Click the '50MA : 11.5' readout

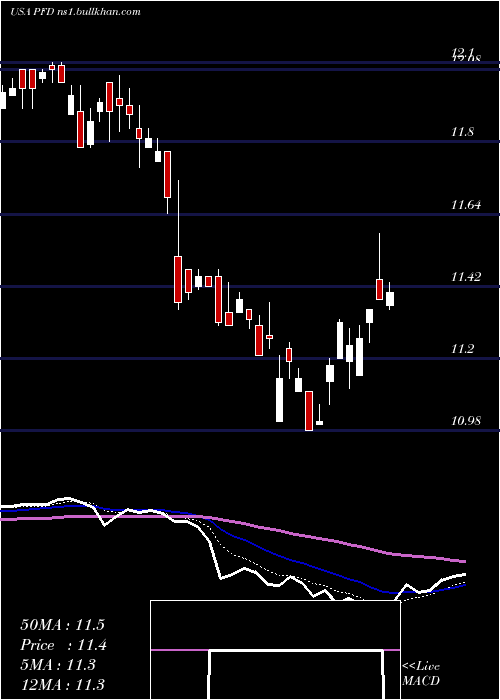click(x=62, y=625)
